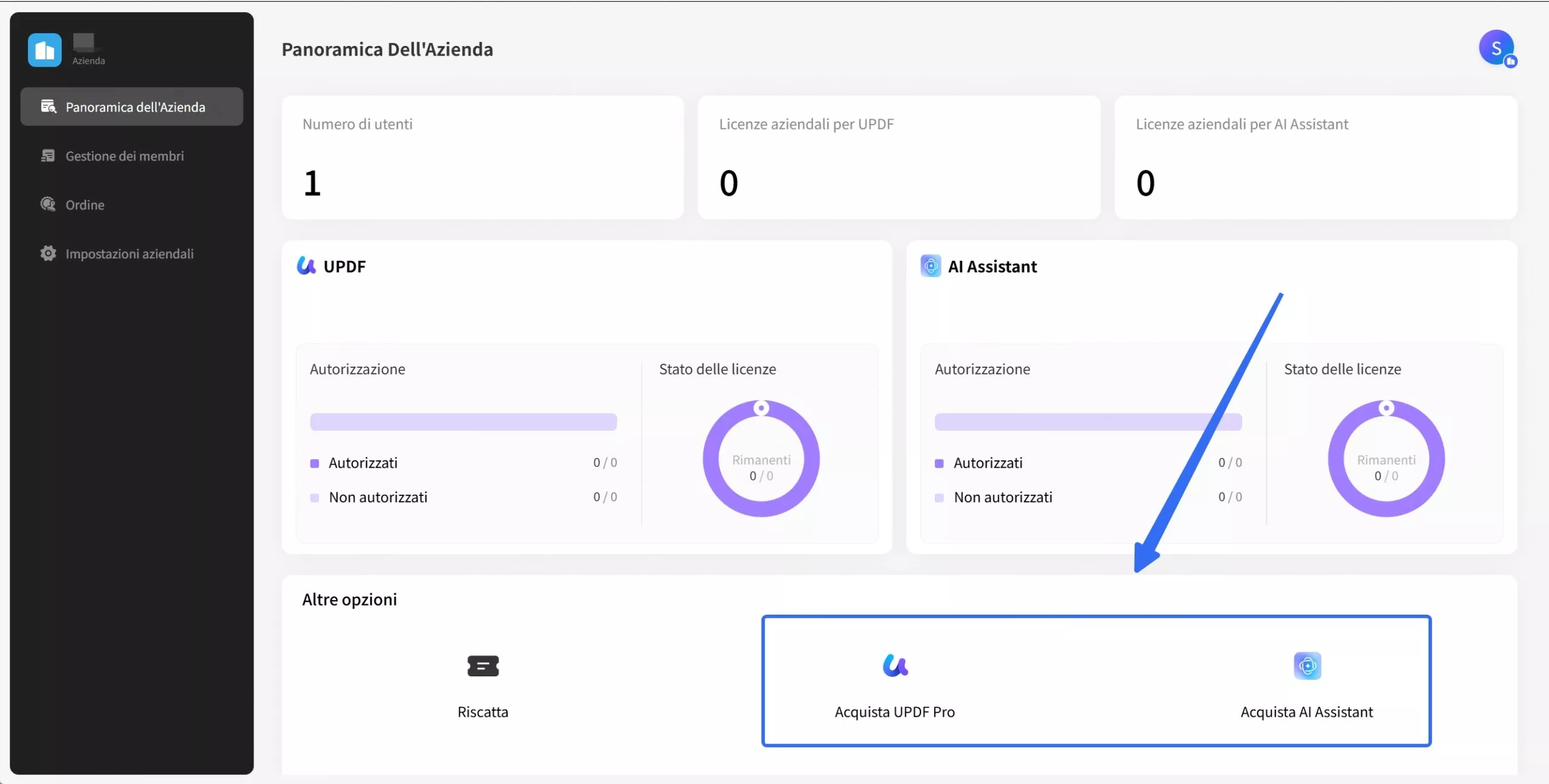This screenshot has width=1549, height=784.
Task: Click the UPDF authorization progress bar
Action: 463,422
